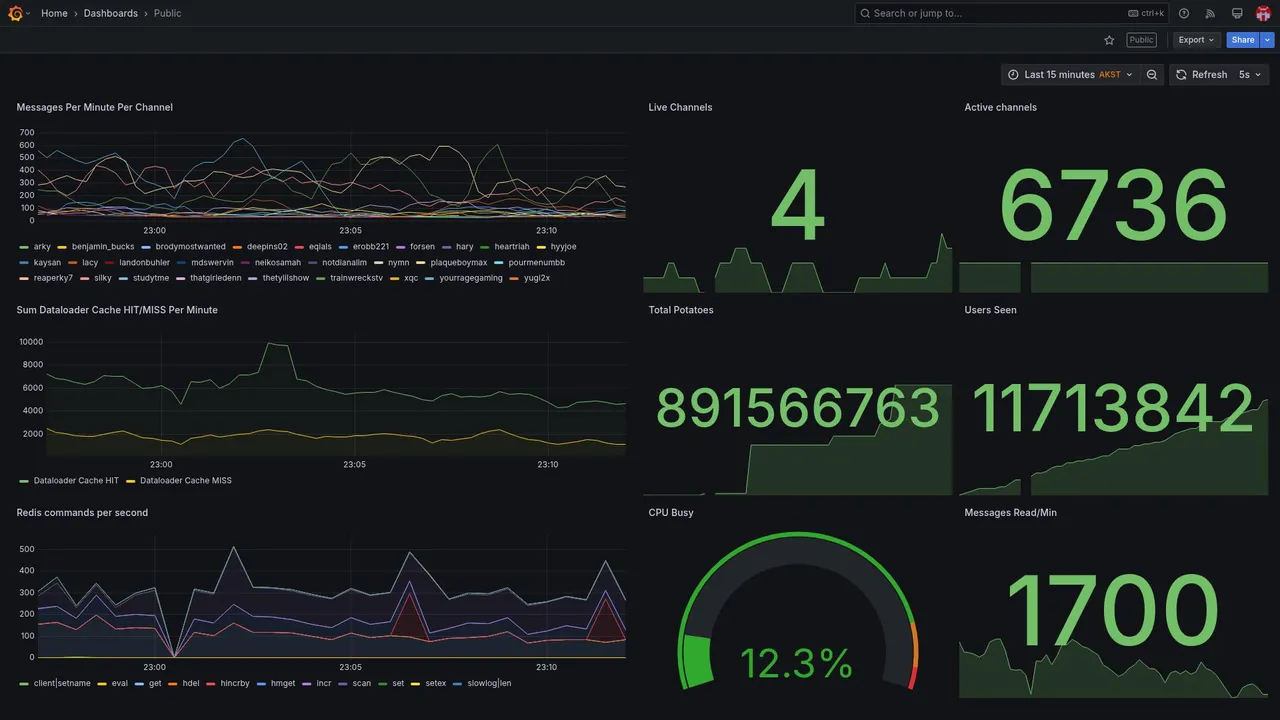Mark dashboard as favorite with star icon

pyautogui.click(x=1109, y=40)
